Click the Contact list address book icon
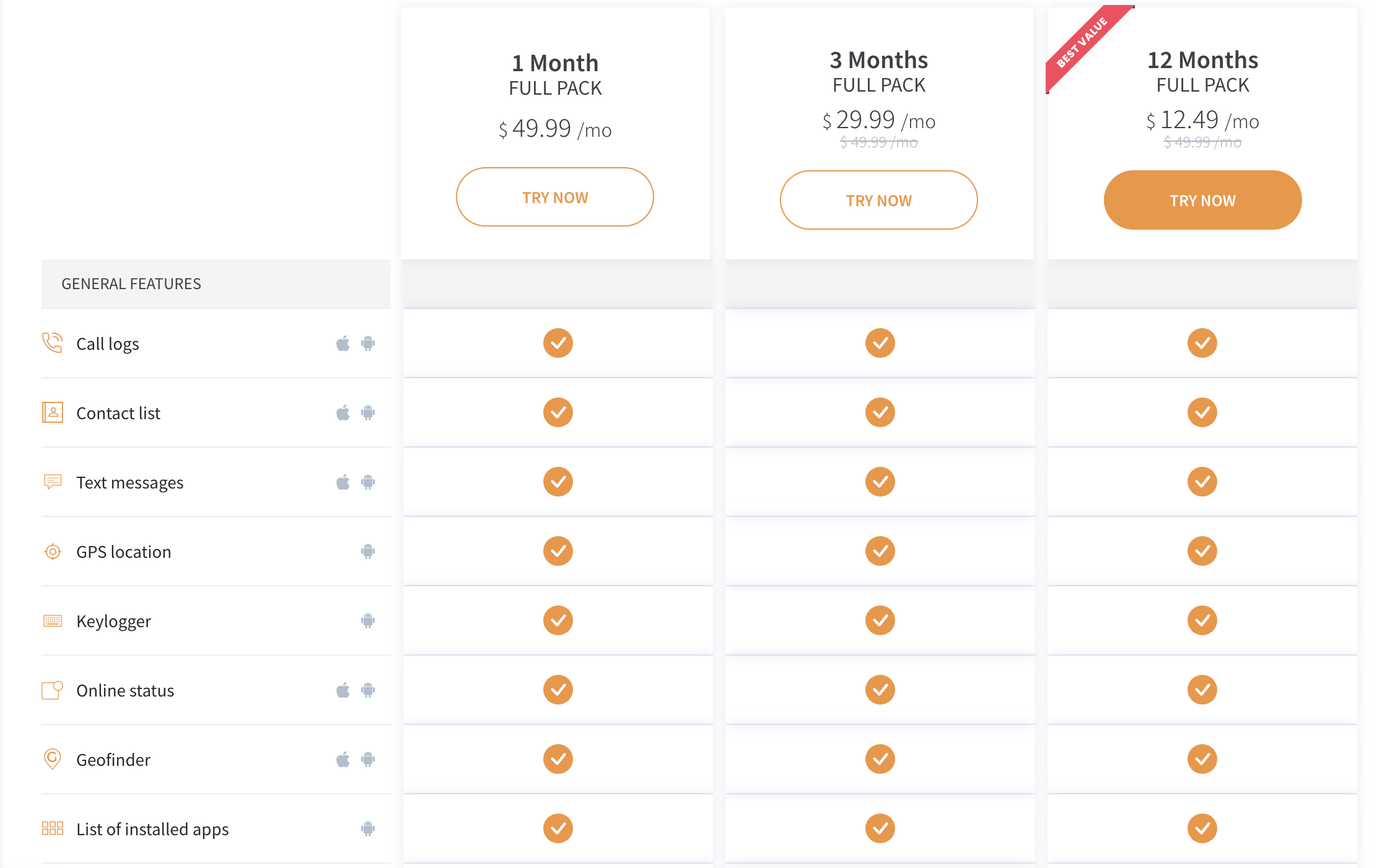1400x868 pixels. [x=53, y=412]
